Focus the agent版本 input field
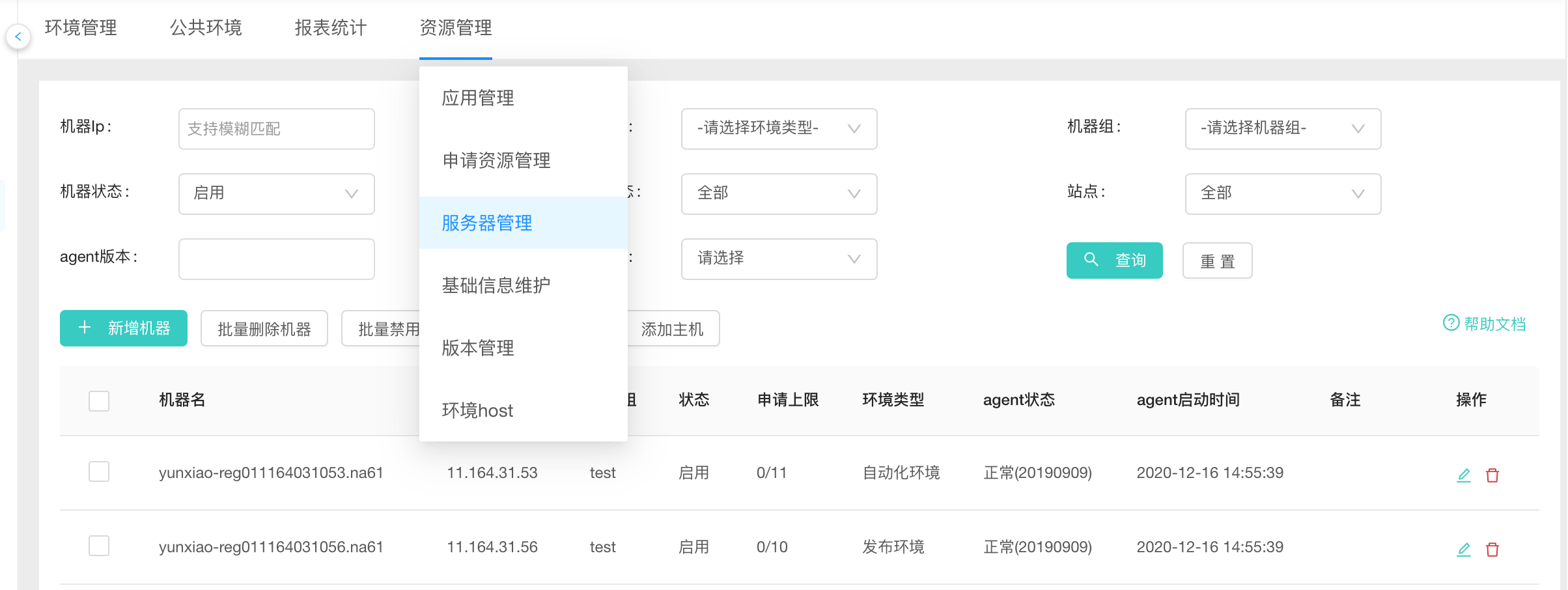Screen dimensions: 1568x590 point(277,259)
